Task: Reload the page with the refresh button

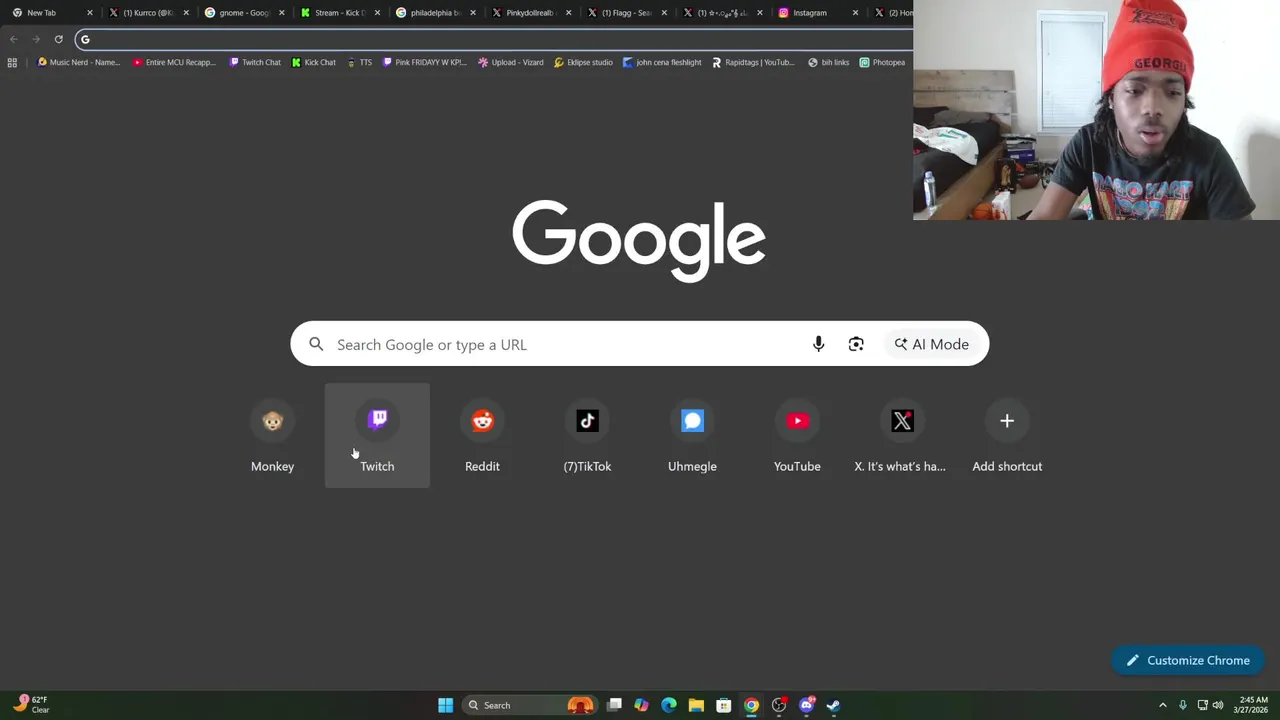Action: (58, 39)
